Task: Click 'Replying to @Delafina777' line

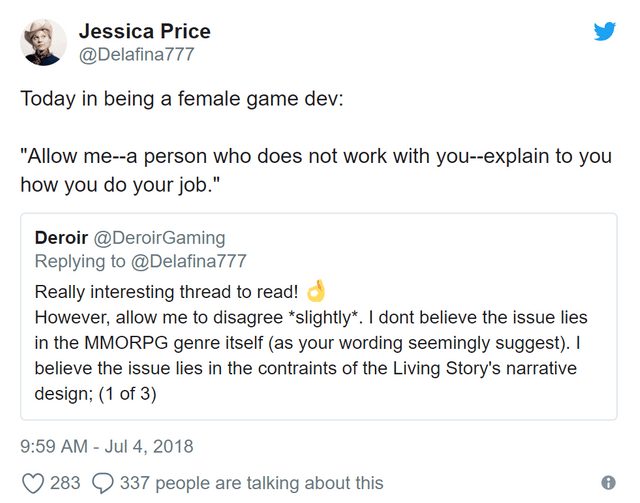Action: tap(140, 261)
